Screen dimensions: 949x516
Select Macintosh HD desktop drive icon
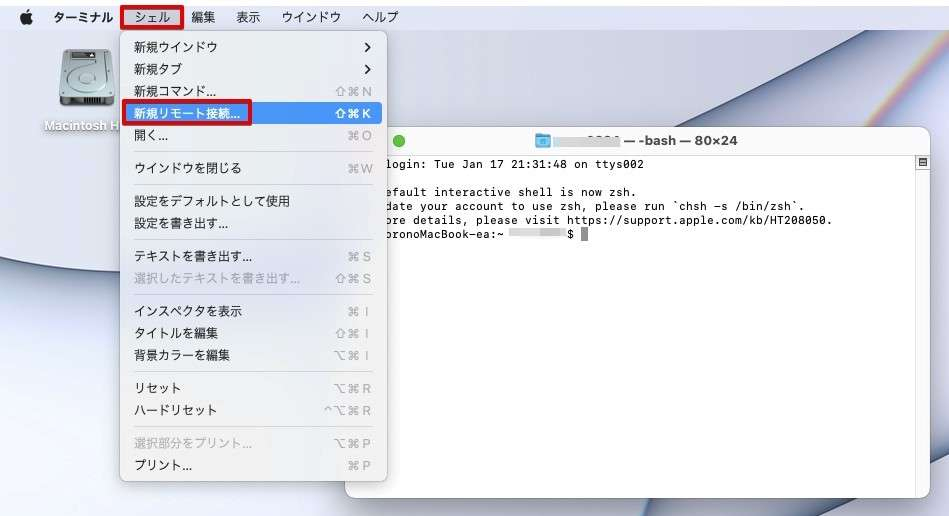[x=87, y=79]
